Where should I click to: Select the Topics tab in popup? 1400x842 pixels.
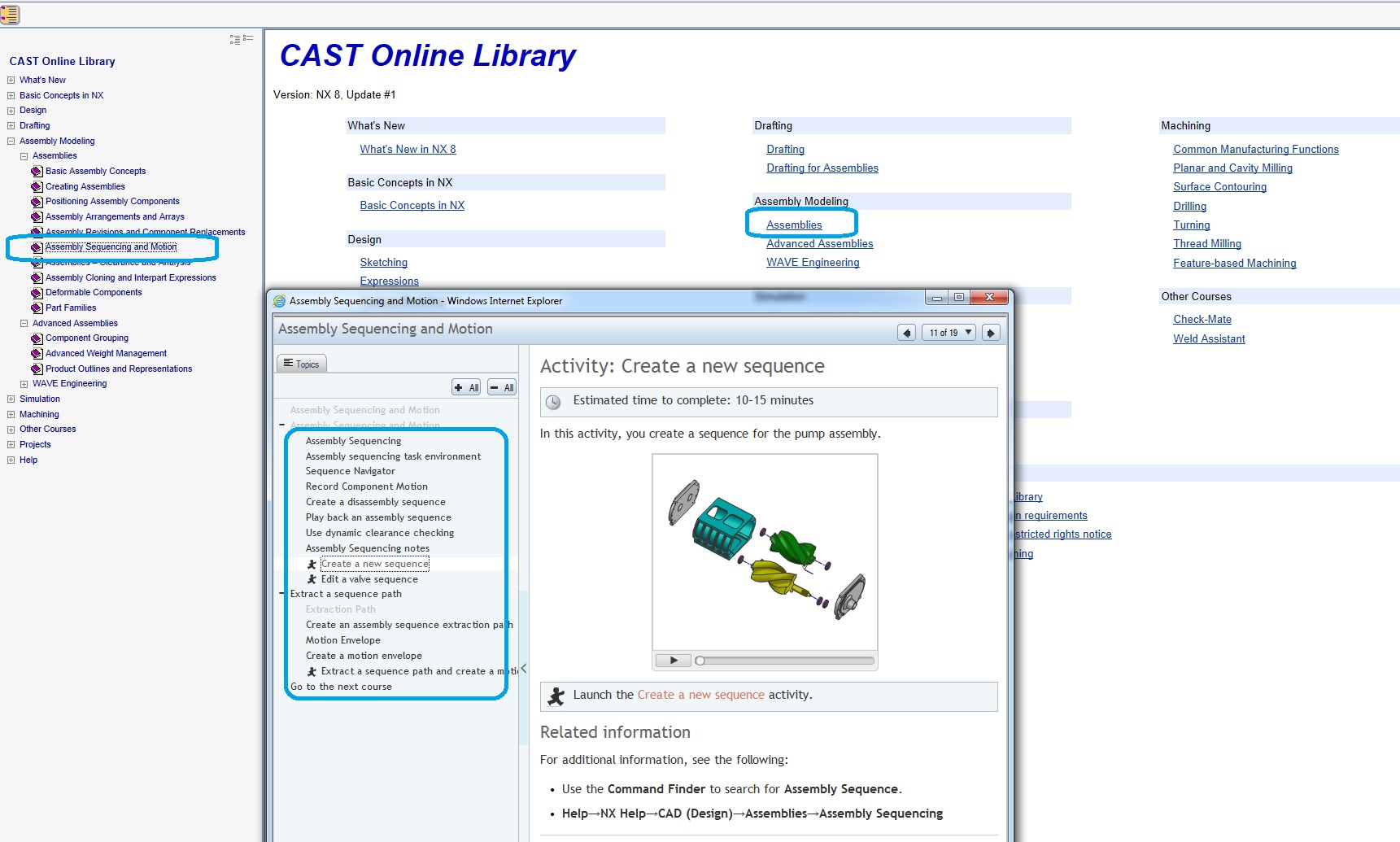coord(302,364)
